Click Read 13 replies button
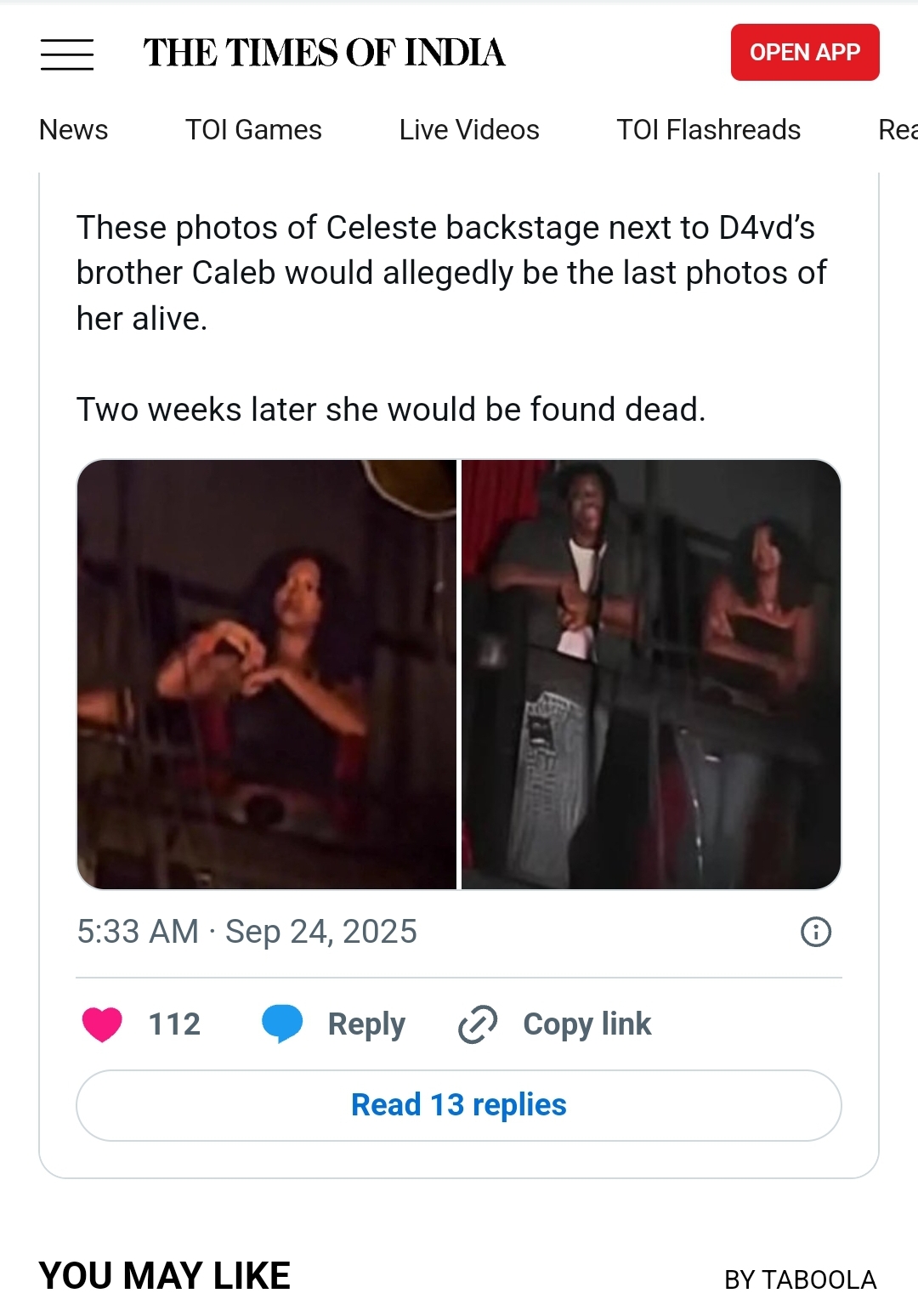 [459, 1105]
